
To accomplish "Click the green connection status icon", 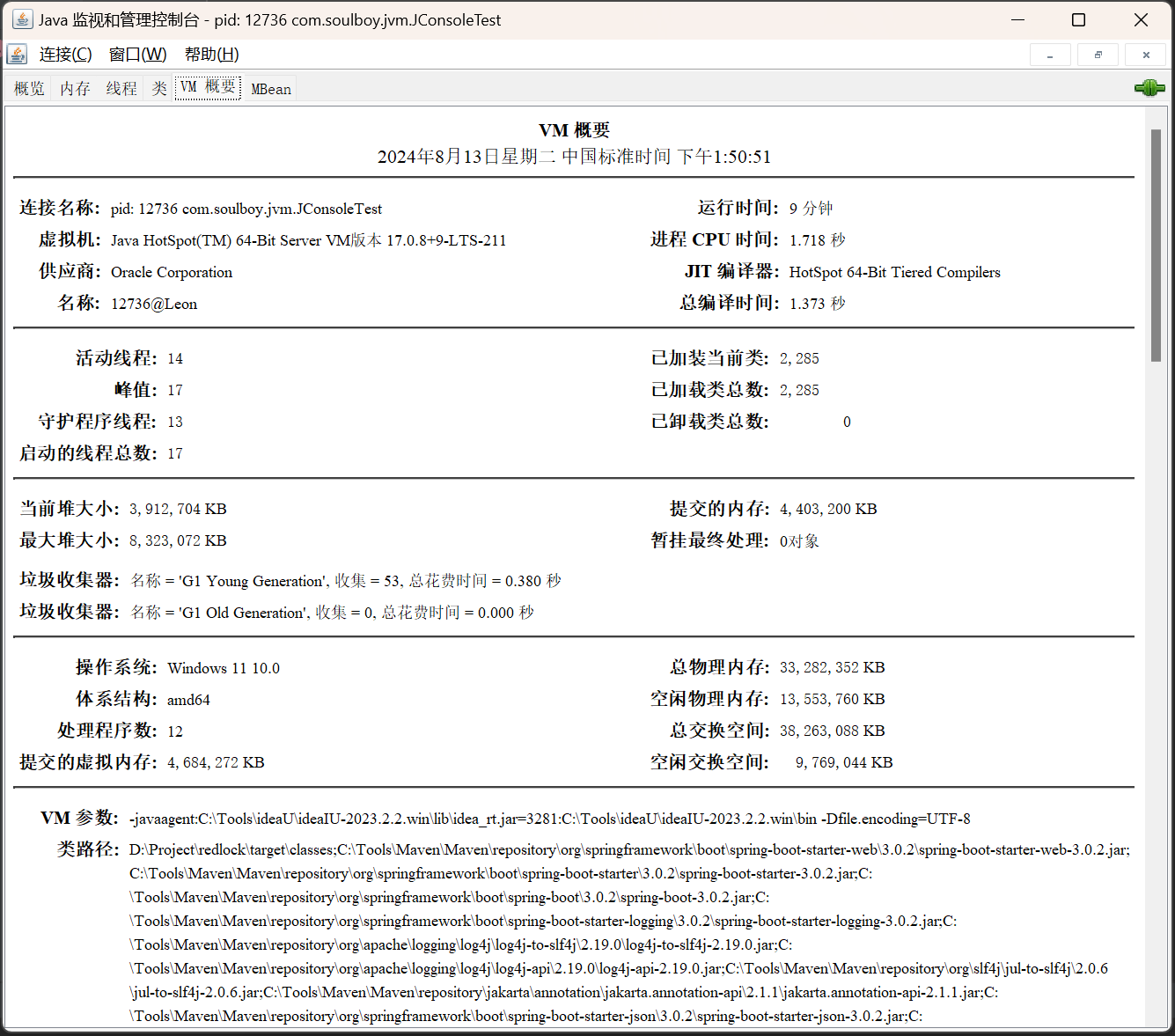I will pyautogui.click(x=1149, y=88).
